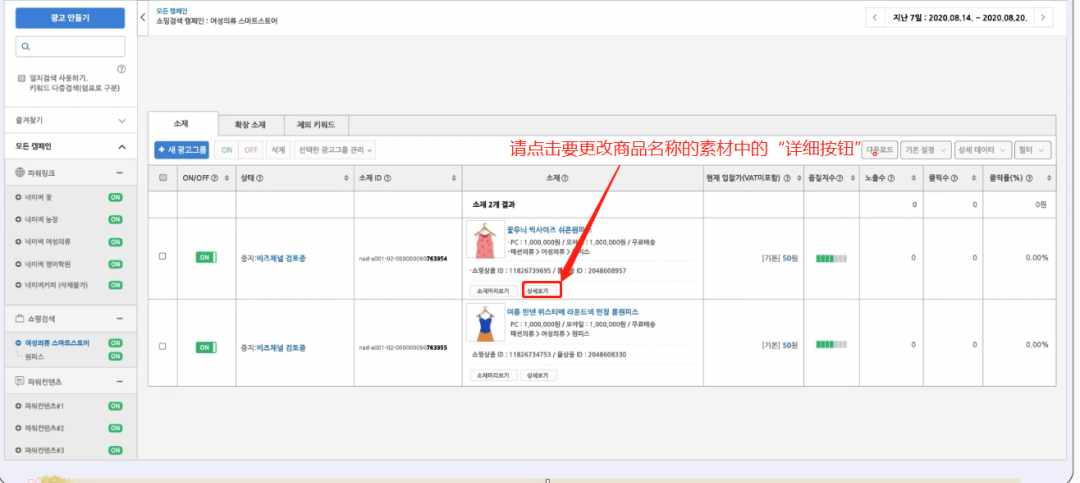
Task: Click the 다운로드 button
Action: pyautogui.click(x=880, y=150)
